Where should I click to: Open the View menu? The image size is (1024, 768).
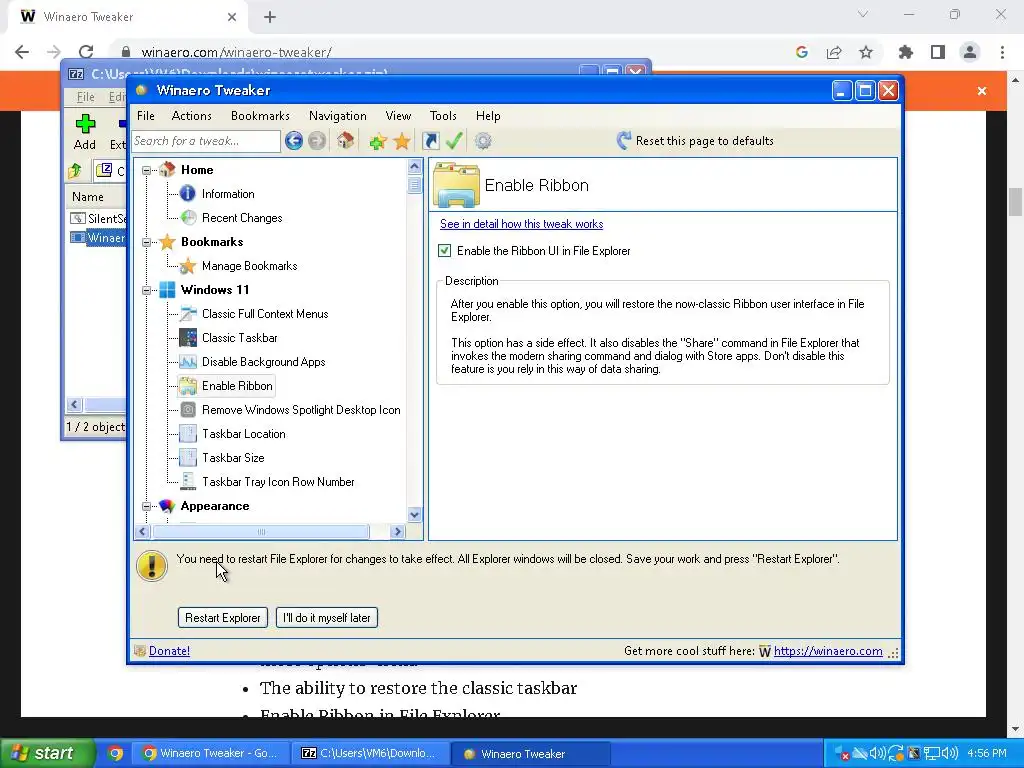398,116
